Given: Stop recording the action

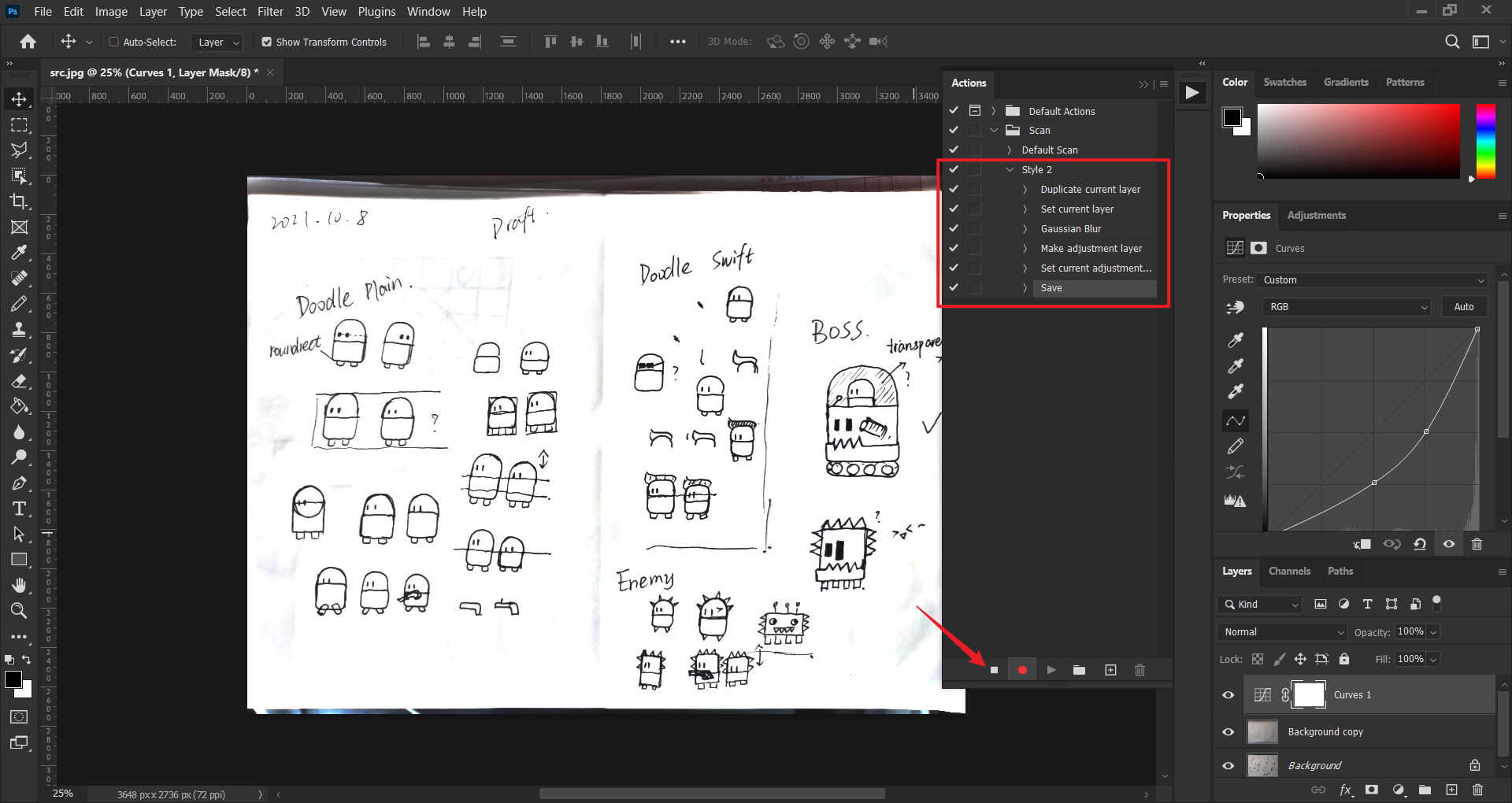Looking at the screenshot, I should pyautogui.click(x=994, y=670).
